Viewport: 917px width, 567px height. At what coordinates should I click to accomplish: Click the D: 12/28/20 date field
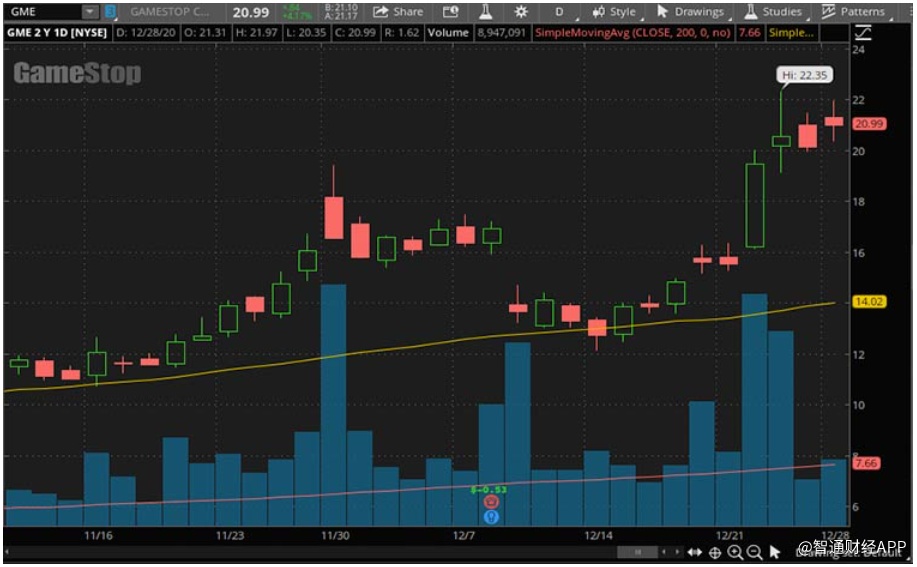(x=146, y=33)
